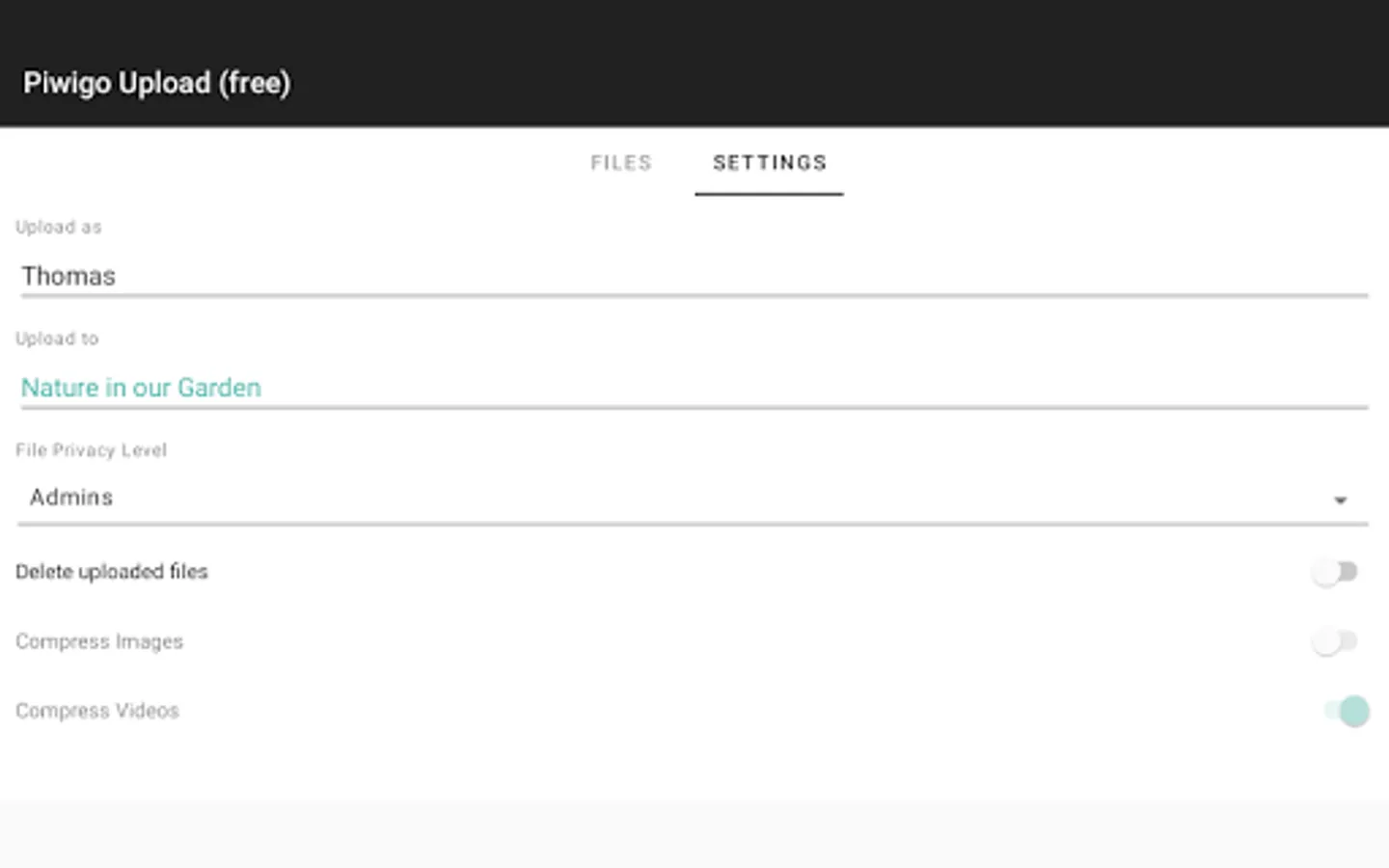Click the Delete uploaded files label
This screenshot has width=1389, height=868.
tap(112, 572)
